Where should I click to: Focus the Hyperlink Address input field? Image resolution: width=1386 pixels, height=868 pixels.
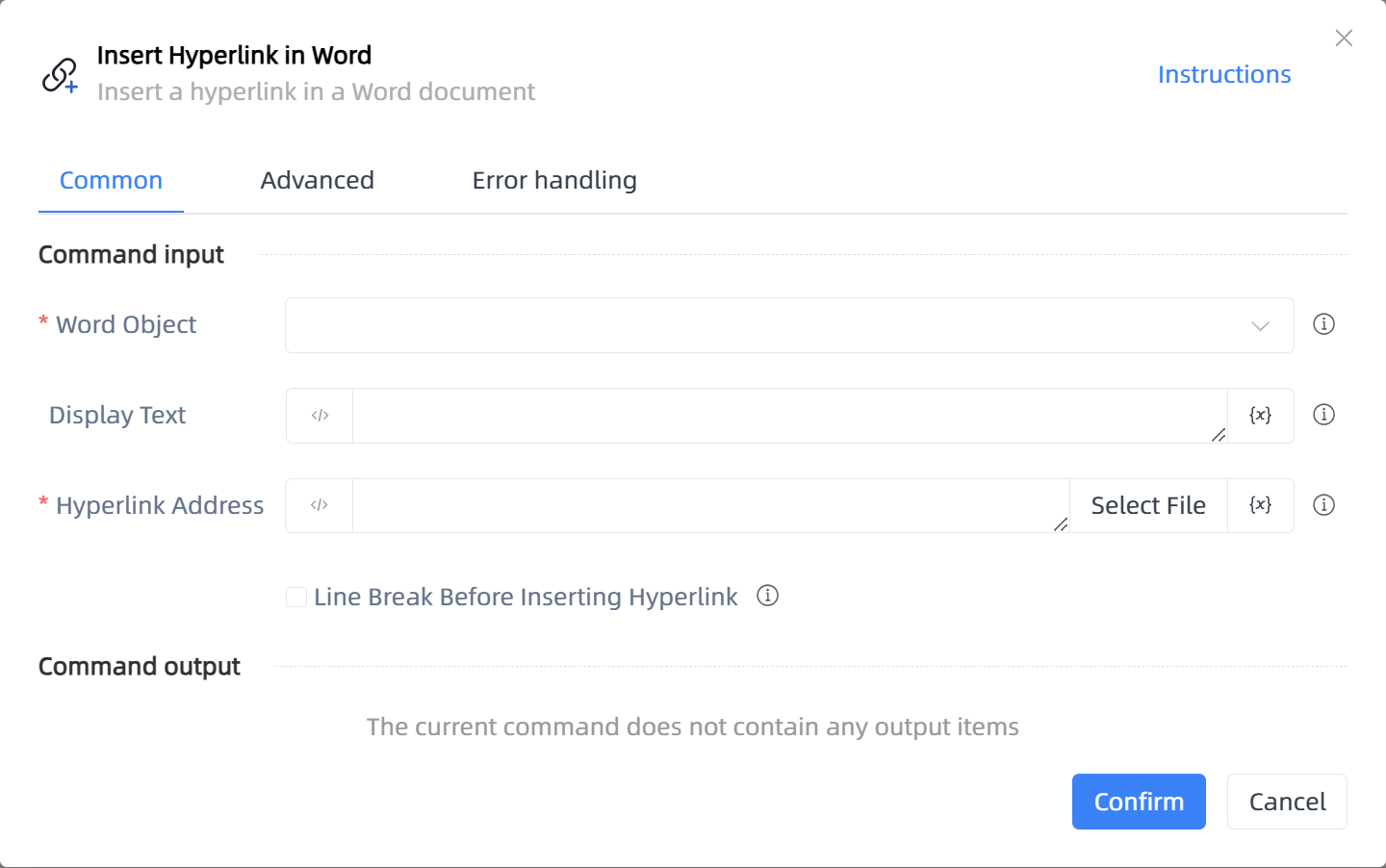click(x=711, y=505)
